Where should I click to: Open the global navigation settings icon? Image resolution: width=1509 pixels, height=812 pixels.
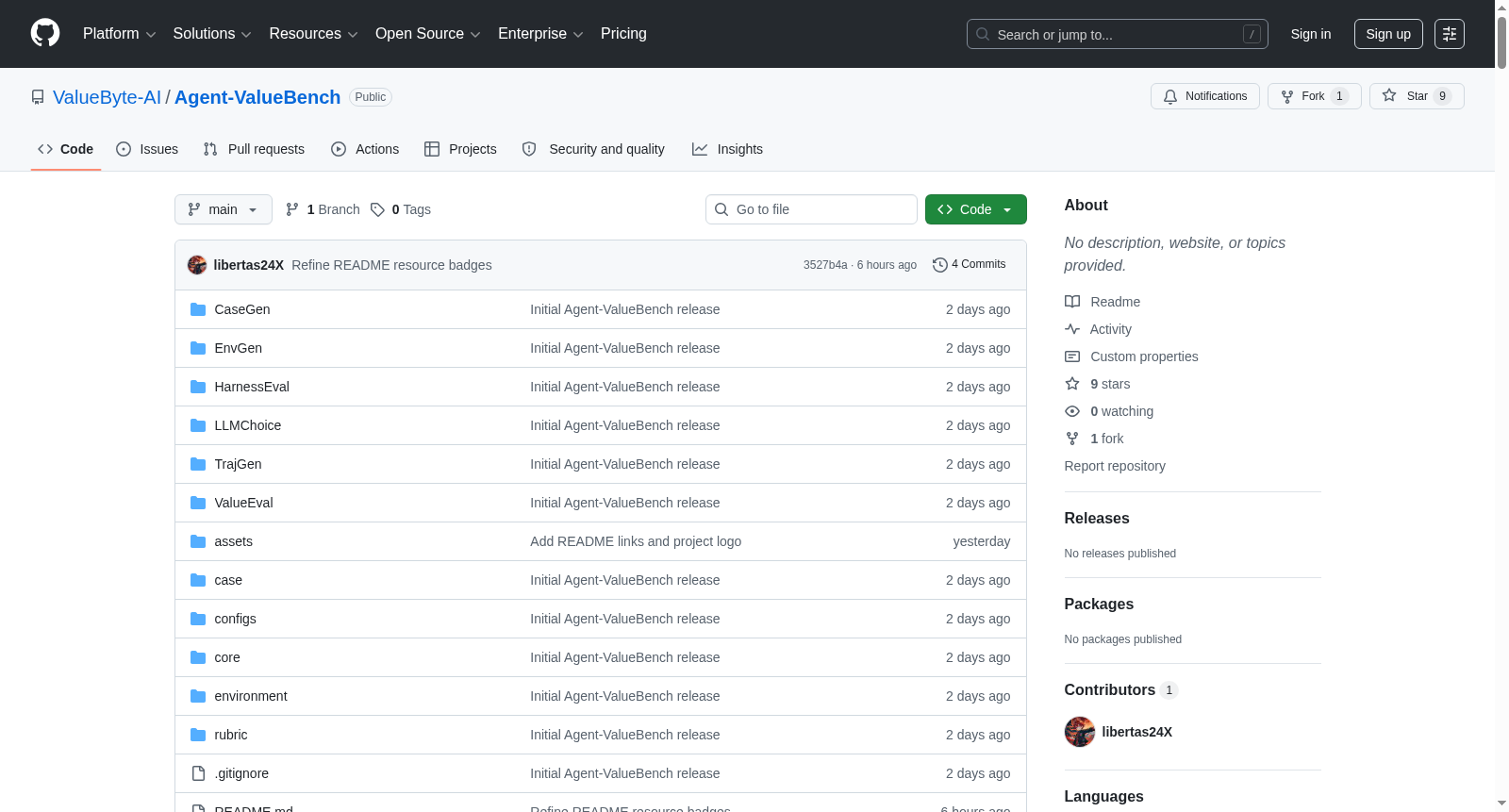tap(1449, 34)
